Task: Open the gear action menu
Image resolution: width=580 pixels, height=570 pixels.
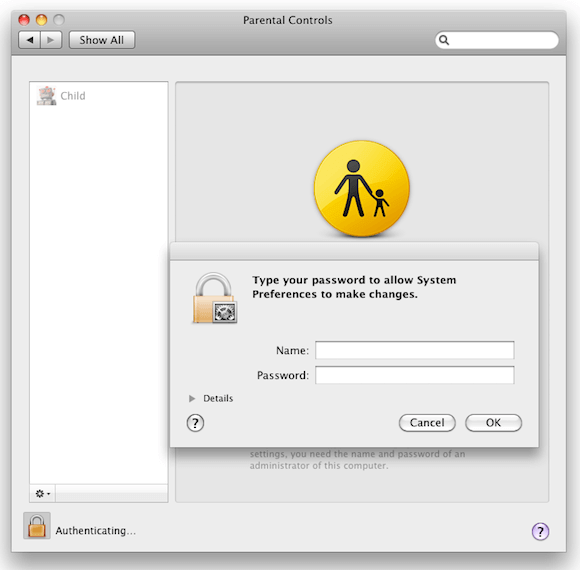Action: [x=43, y=493]
